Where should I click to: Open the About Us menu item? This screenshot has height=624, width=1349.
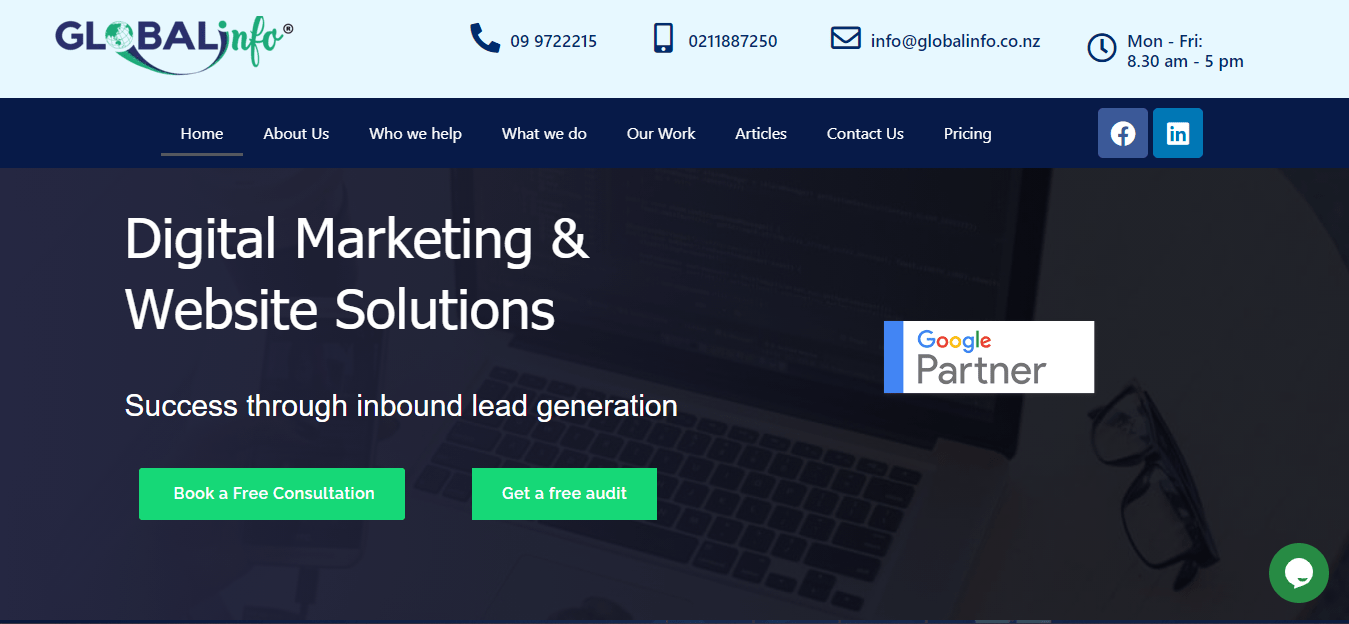pos(296,133)
